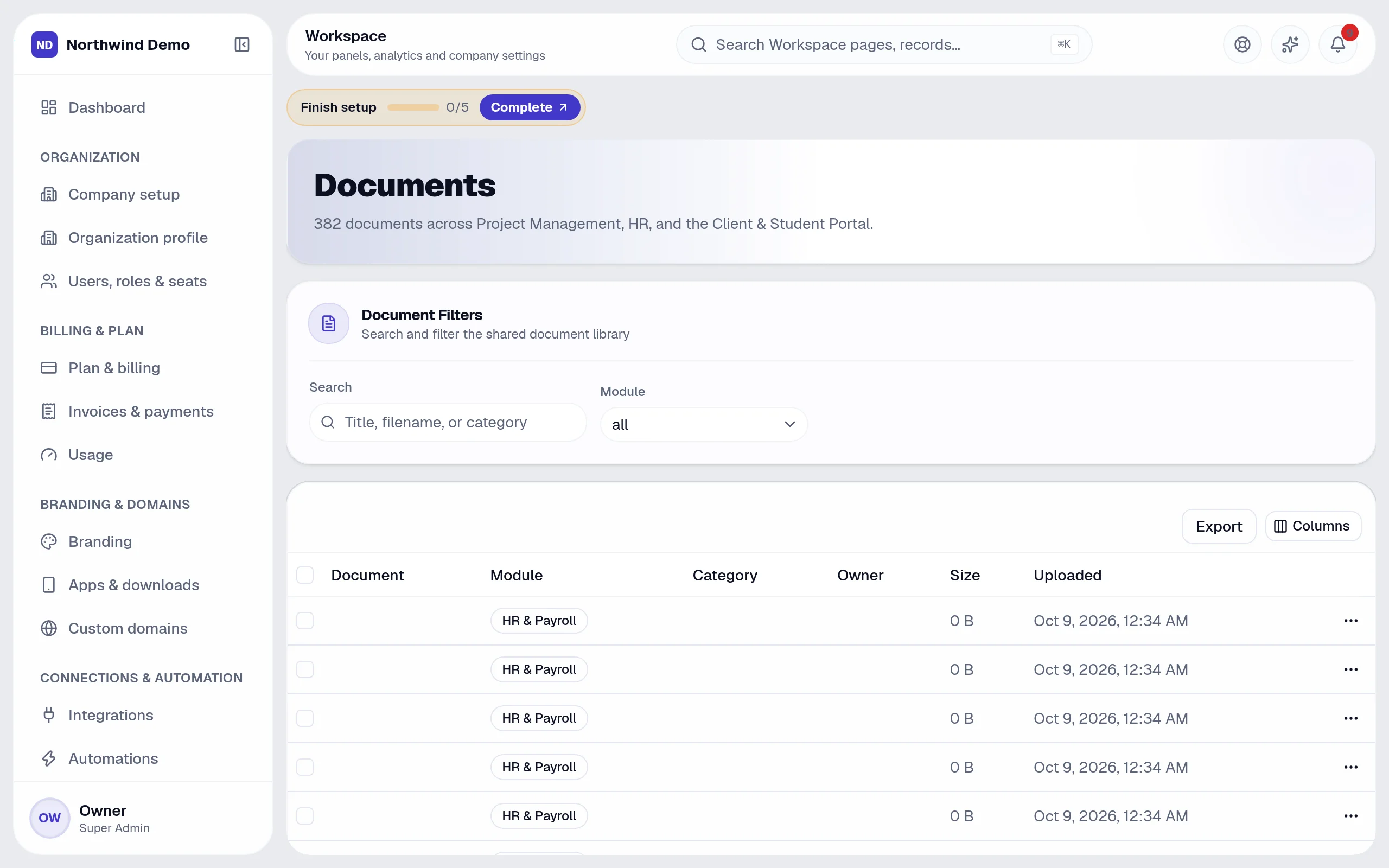
Task: Toggle the select-all documents checkbox
Action: pyautogui.click(x=305, y=575)
